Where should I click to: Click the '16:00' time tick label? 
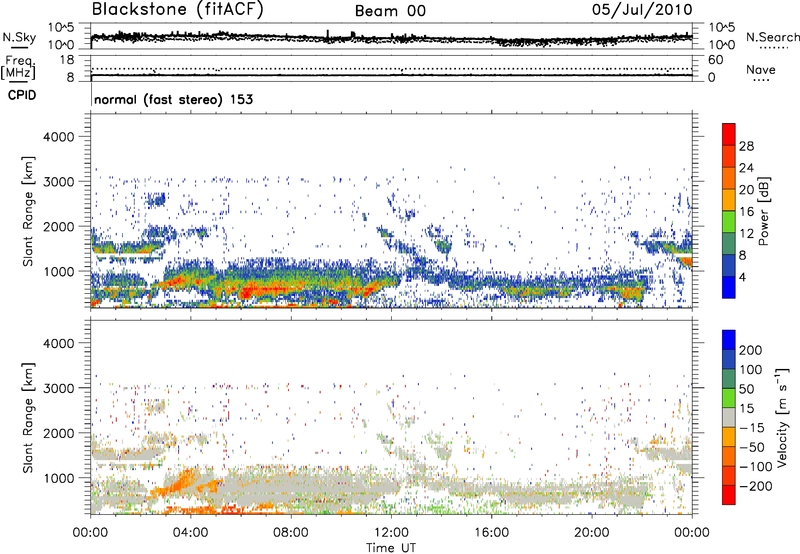(491, 533)
